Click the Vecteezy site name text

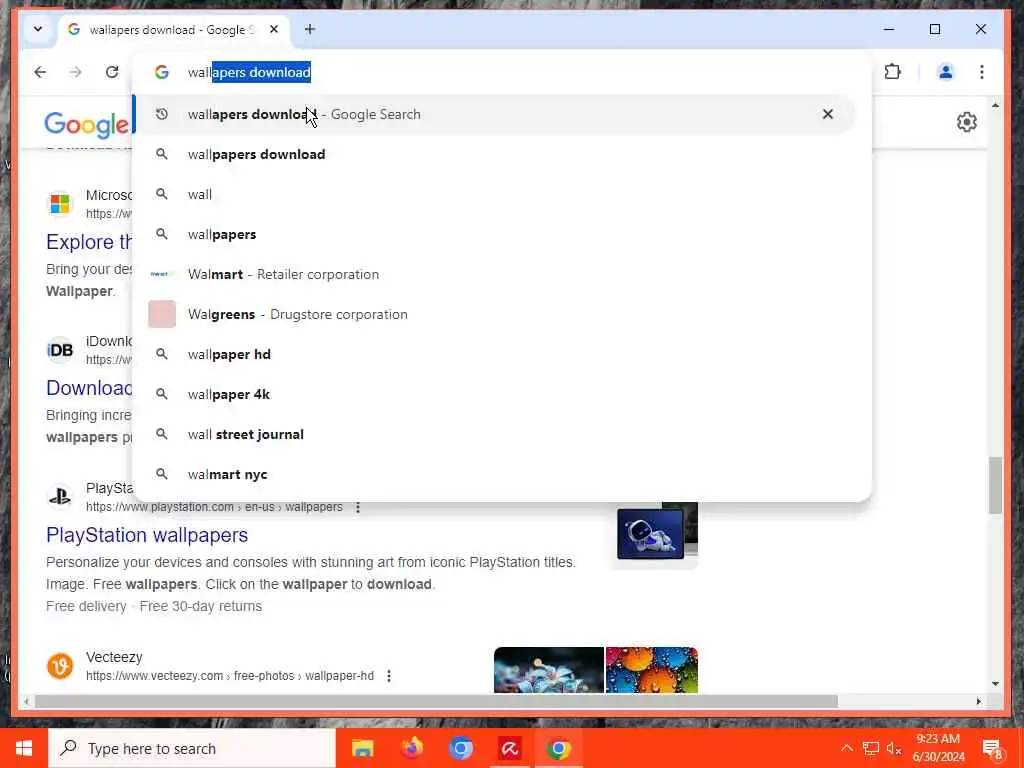pos(114,657)
